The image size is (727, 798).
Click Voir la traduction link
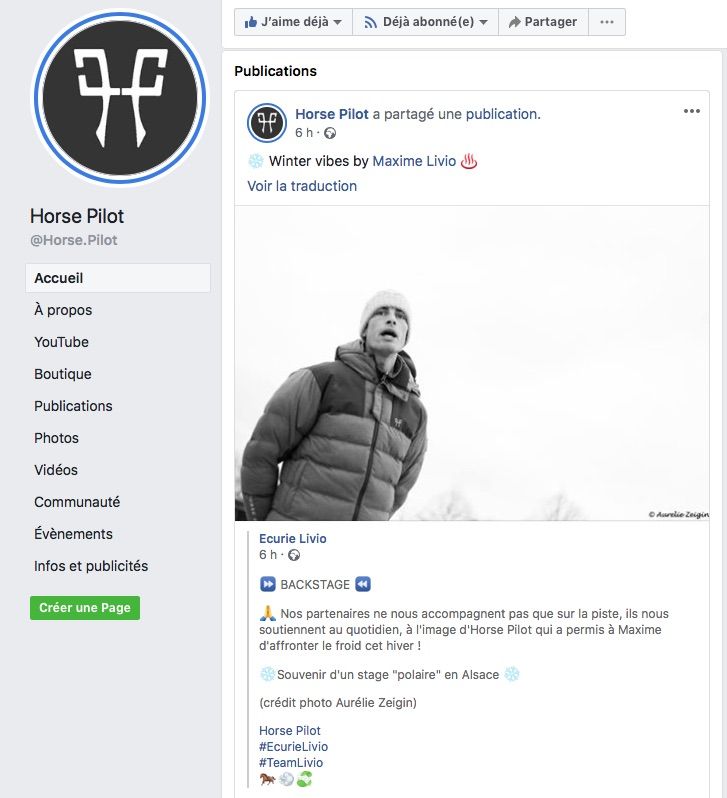pos(302,186)
